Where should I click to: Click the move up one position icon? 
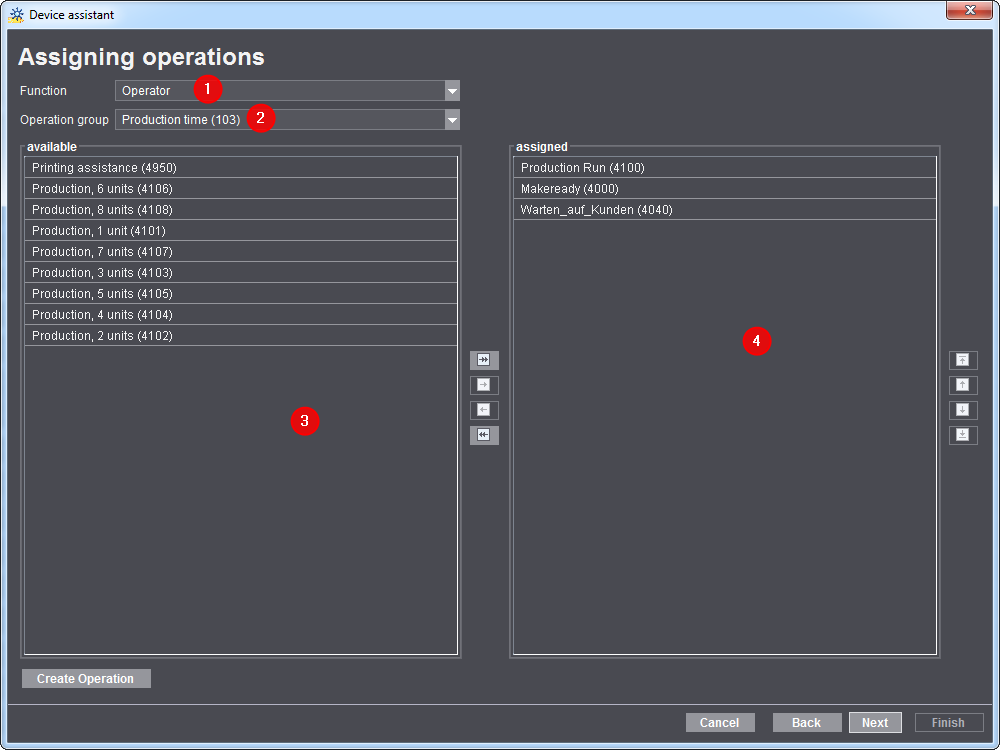point(963,385)
